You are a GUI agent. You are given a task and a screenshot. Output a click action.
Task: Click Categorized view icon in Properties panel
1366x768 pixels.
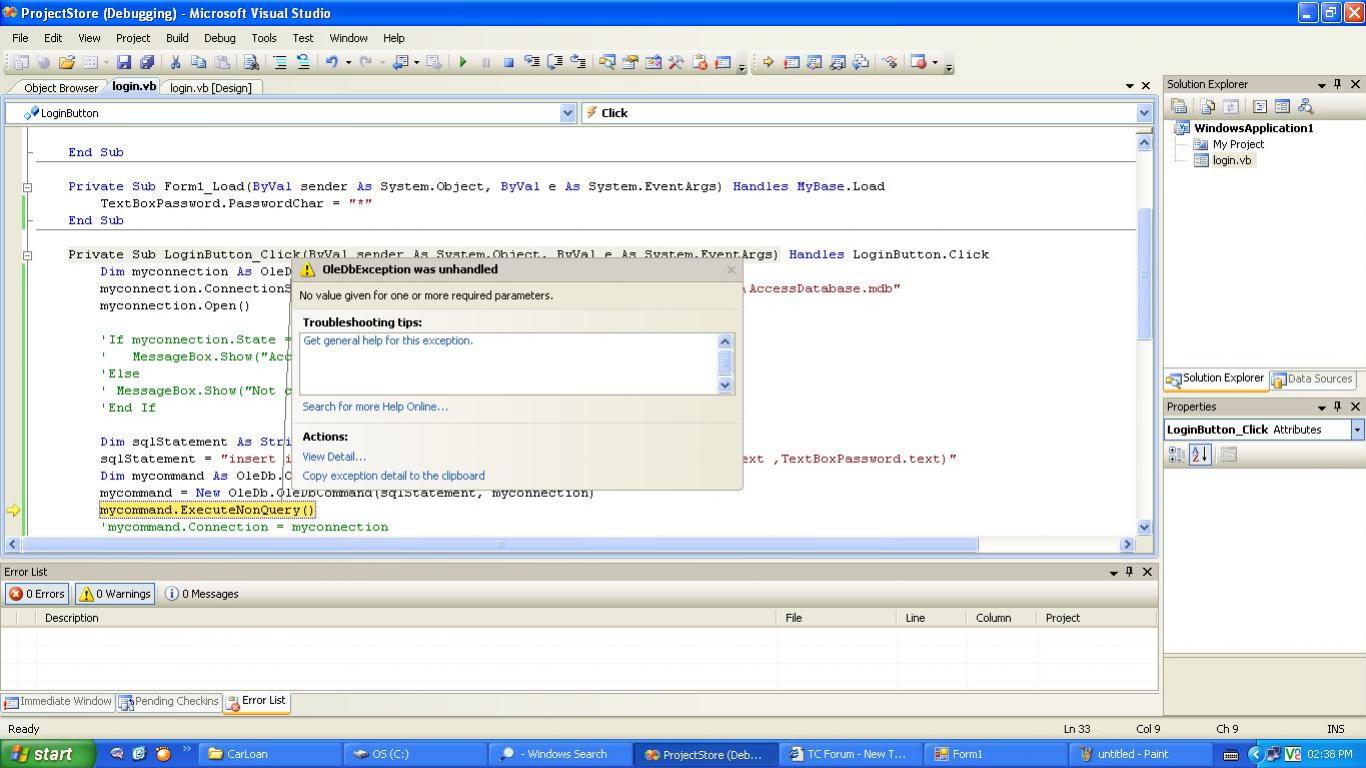(1177, 454)
